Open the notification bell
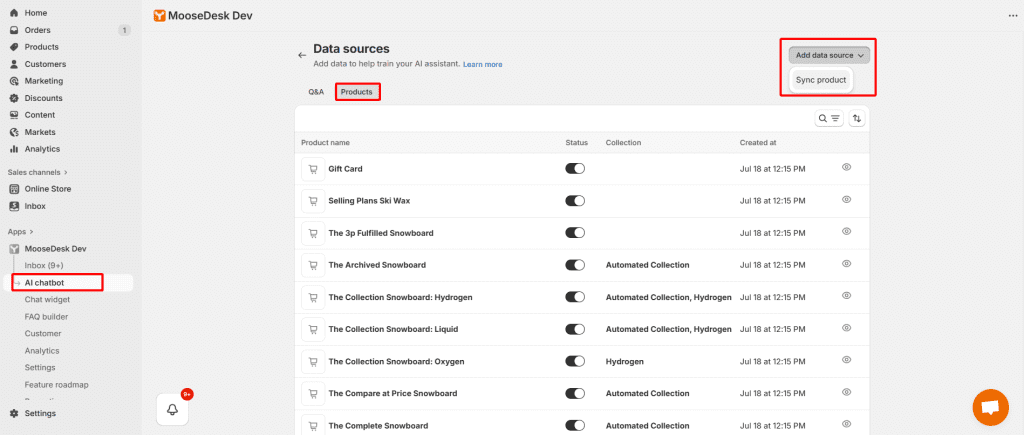This screenshot has width=1024, height=435. pyautogui.click(x=172, y=410)
